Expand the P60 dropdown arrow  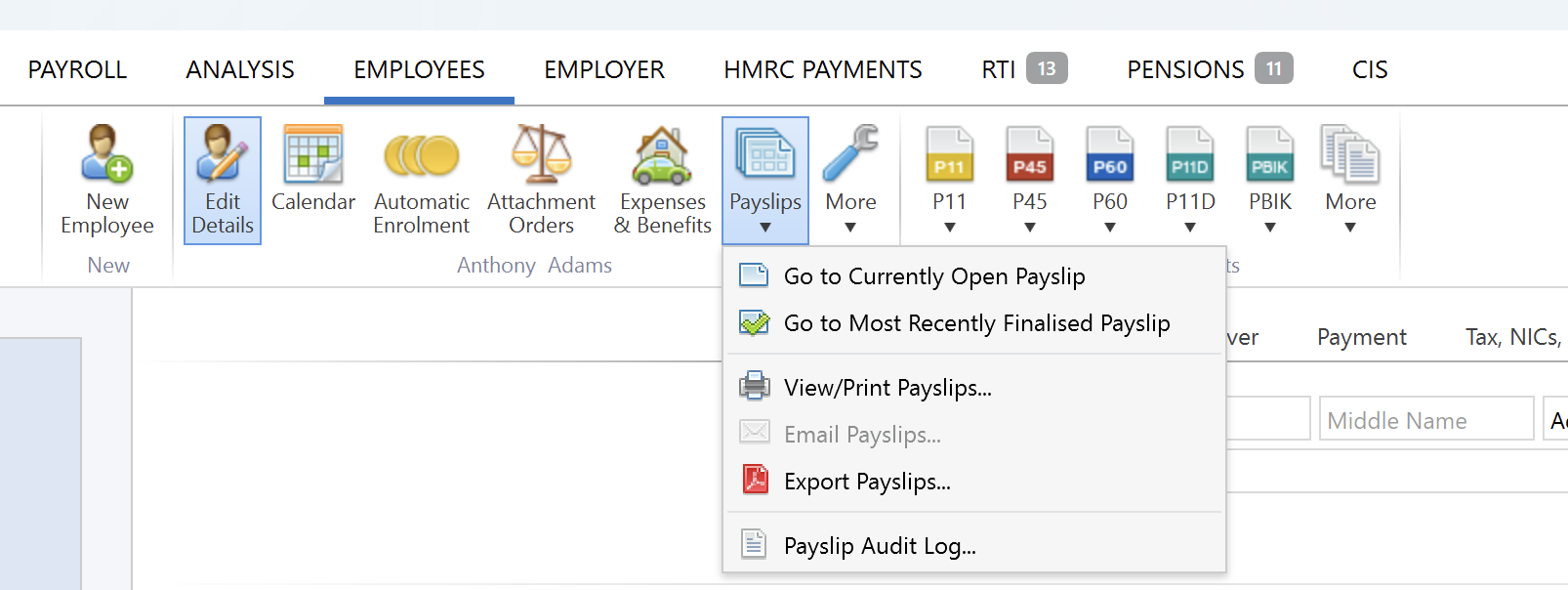point(1109,228)
